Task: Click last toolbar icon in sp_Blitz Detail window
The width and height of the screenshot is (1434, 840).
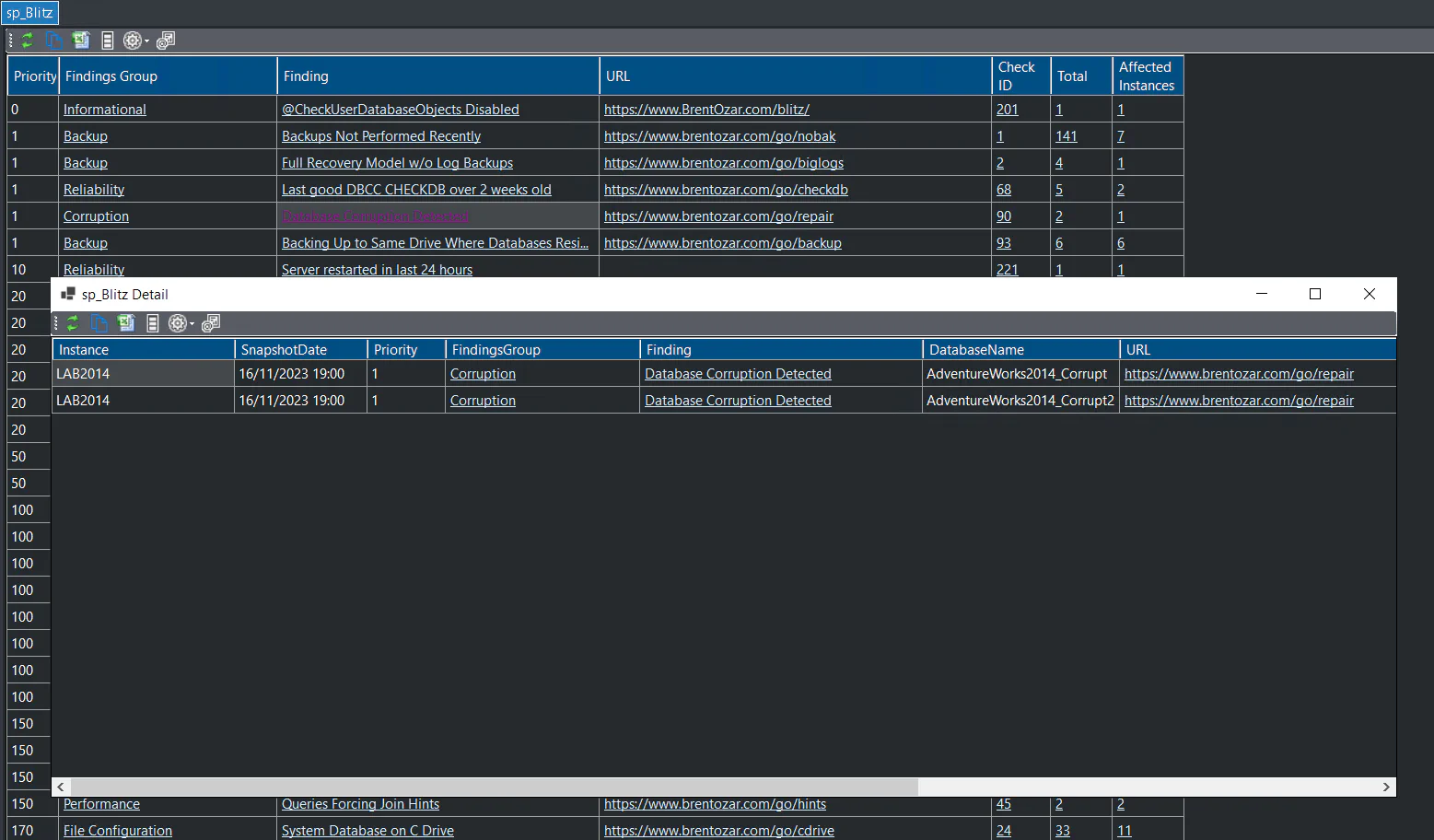Action: point(211,323)
